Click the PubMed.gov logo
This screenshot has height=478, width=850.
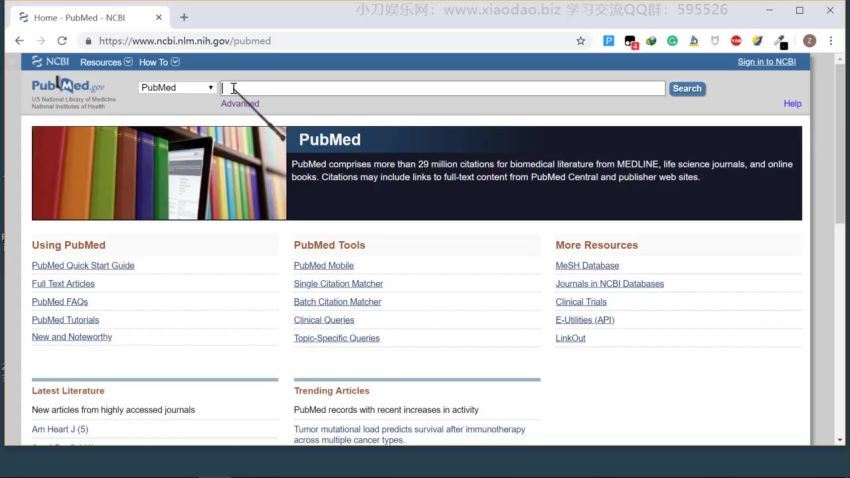(x=68, y=86)
